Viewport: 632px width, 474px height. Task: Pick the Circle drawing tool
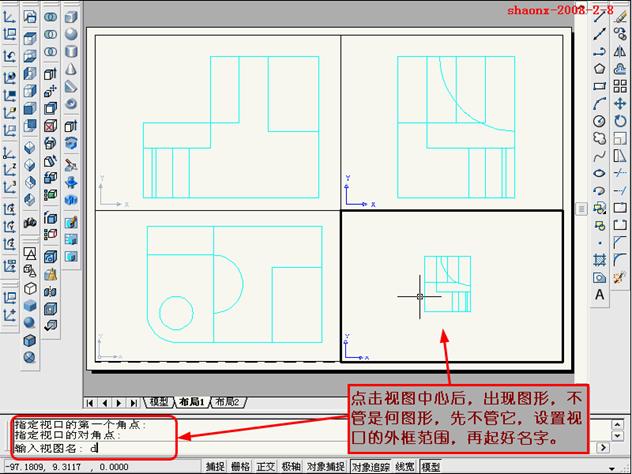(598, 121)
